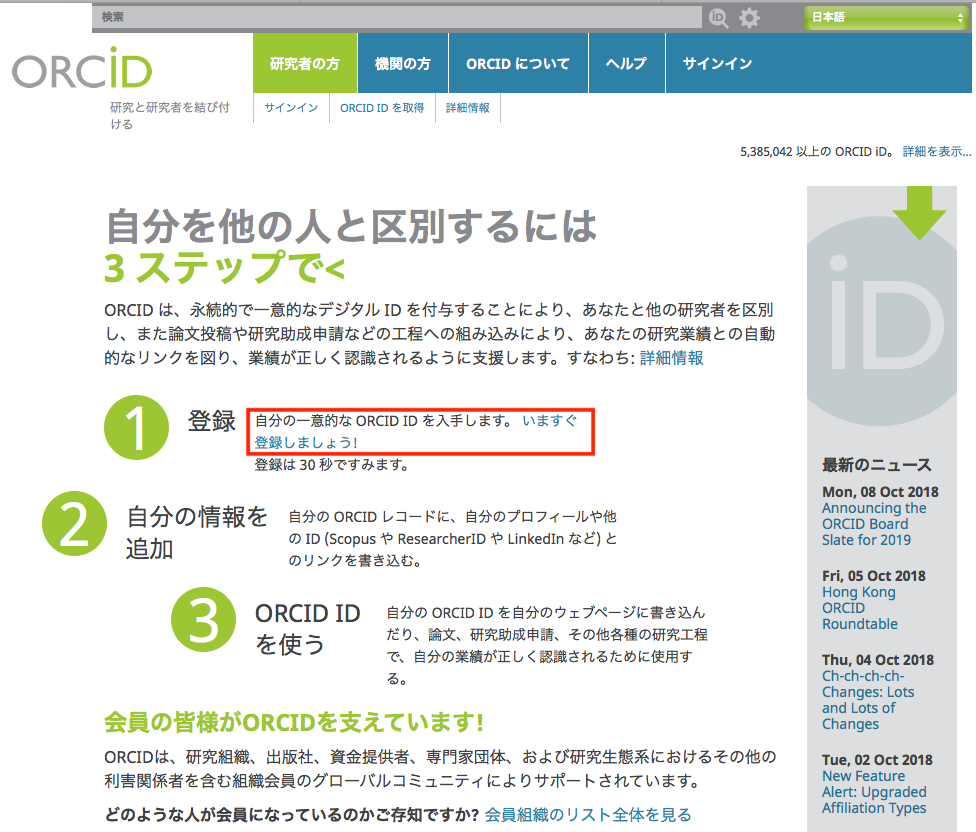Viewport: 976px width, 832px height.
Task: Click the ORCID logo
Action: [x=82, y=68]
